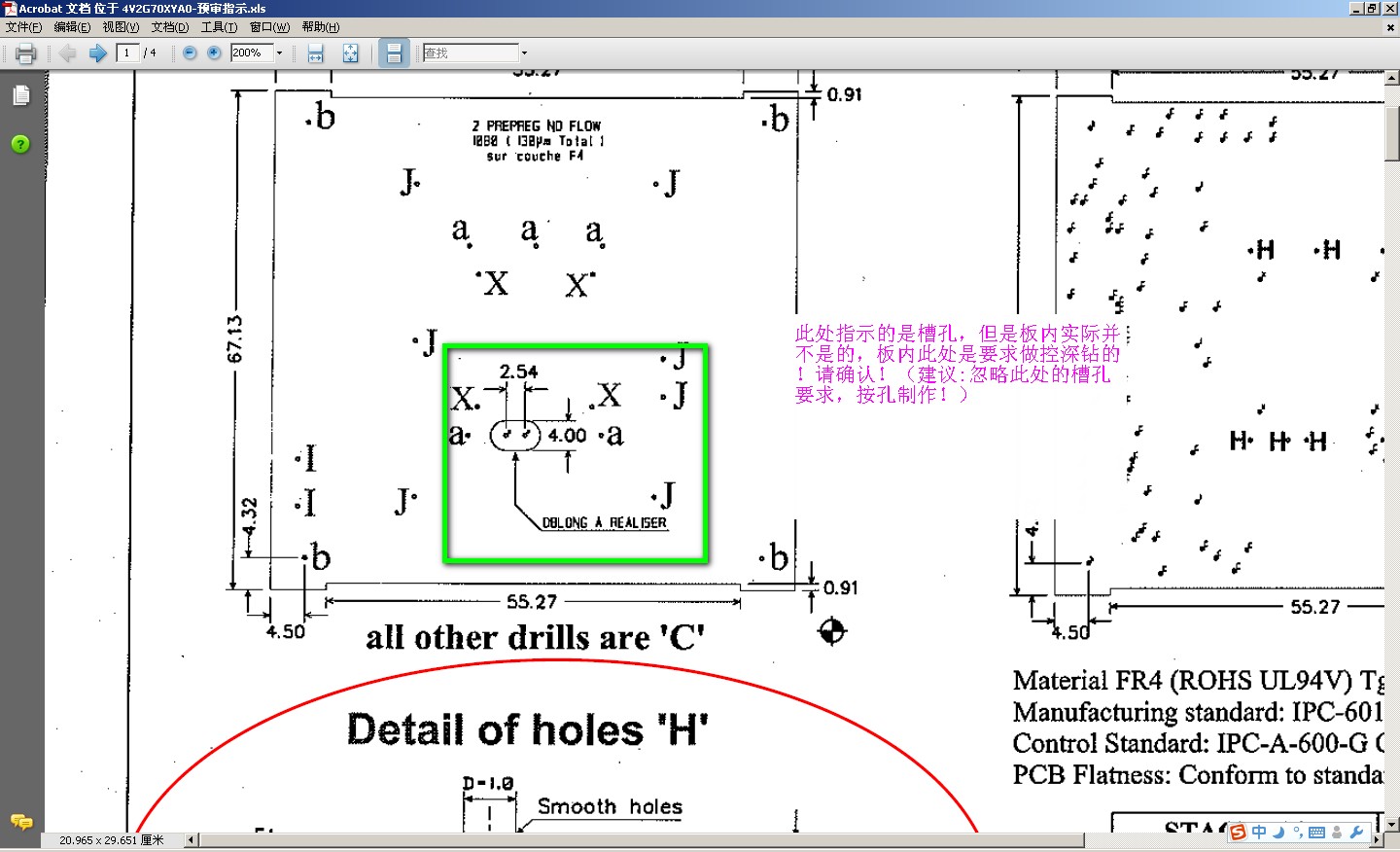1400x852 pixels.
Task: Click the 'PCB Flatness: Conform to standa' line
Action: pos(1198,774)
